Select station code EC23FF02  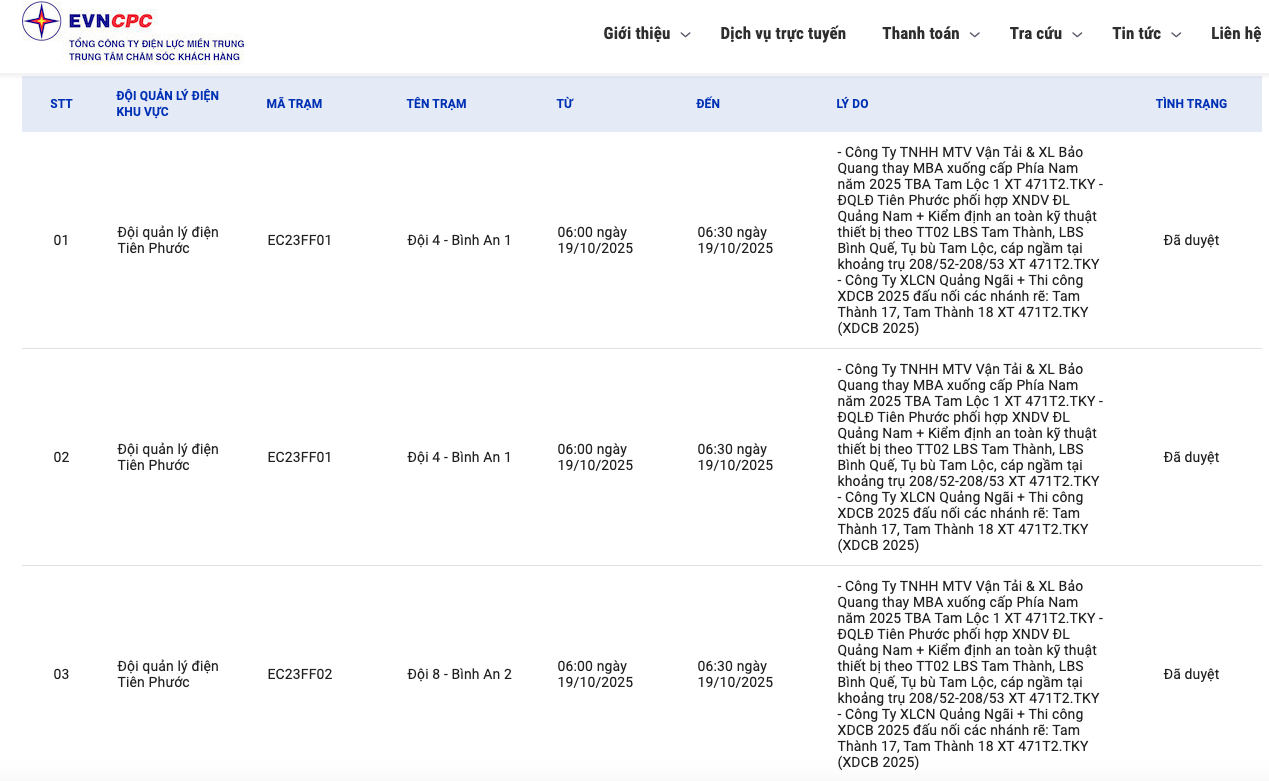[x=300, y=674]
